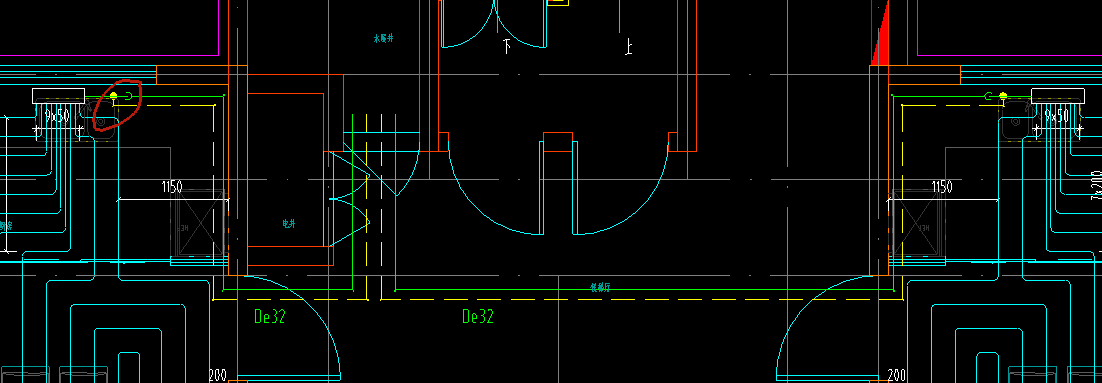This screenshot has width=1102, height=383.
Task: Click the 电井 room label
Action: coord(289,223)
